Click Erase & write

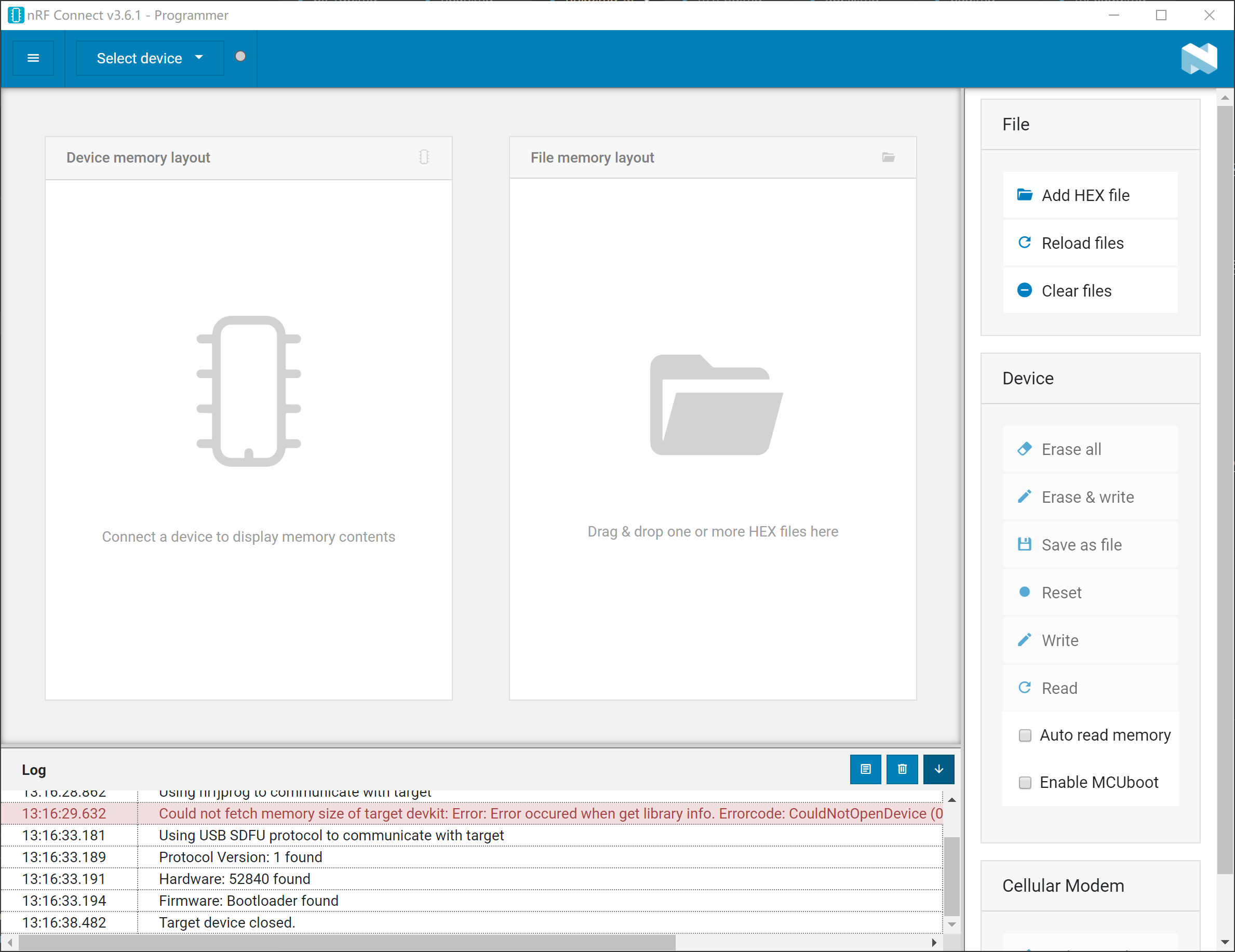pyautogui.click(x=1090, y=497)
